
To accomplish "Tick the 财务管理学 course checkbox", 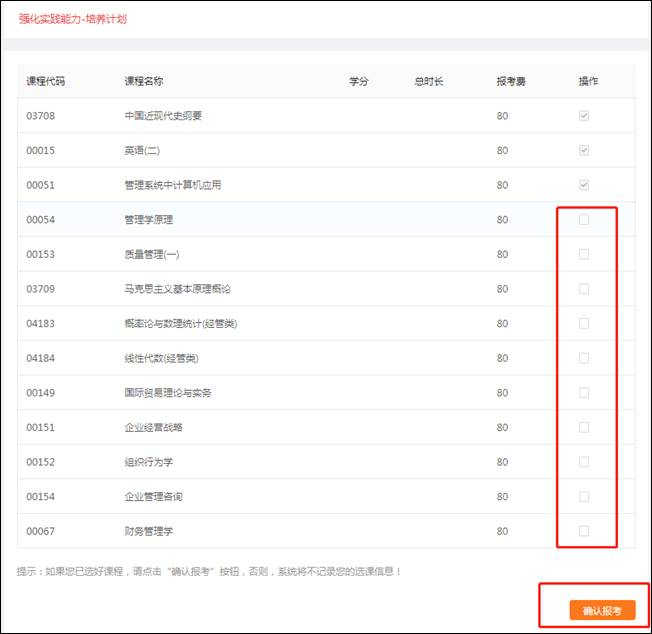I will click(584, 531).
